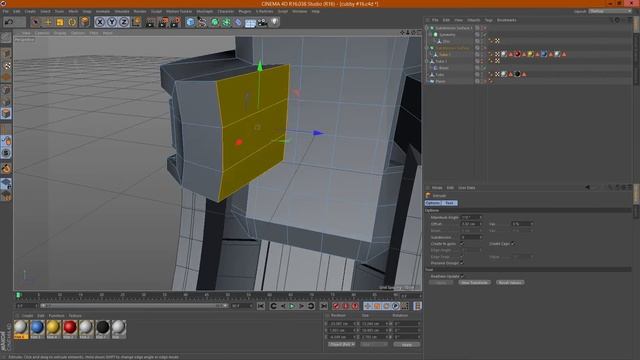The height and width of the screenshot is (360, 640).
Task: Click the green generator (Subdivision Surface) icon
Action: click(215, 22)
